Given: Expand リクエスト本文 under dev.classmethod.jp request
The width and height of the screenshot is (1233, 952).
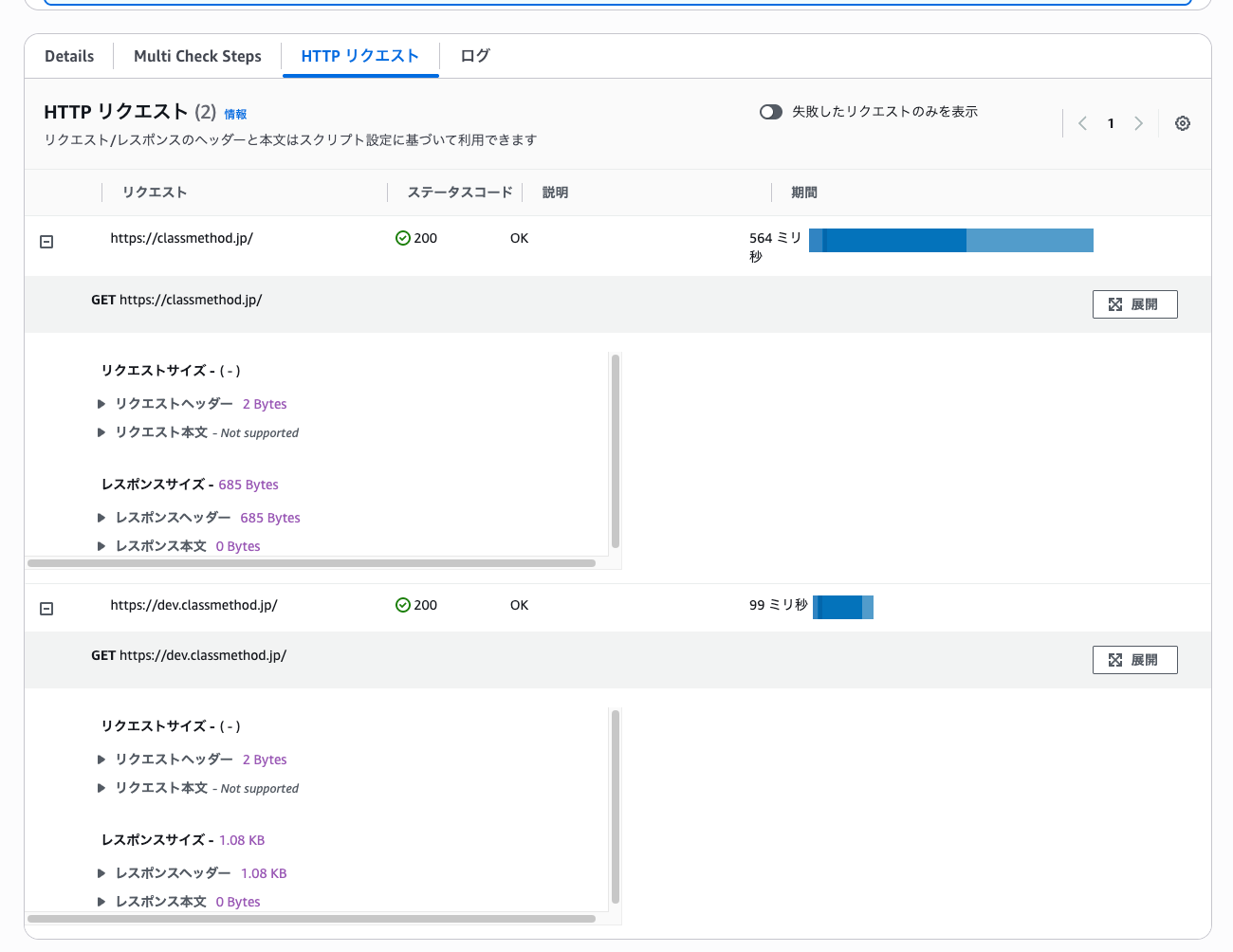Looking at the screenshot, I should point(101,788).
